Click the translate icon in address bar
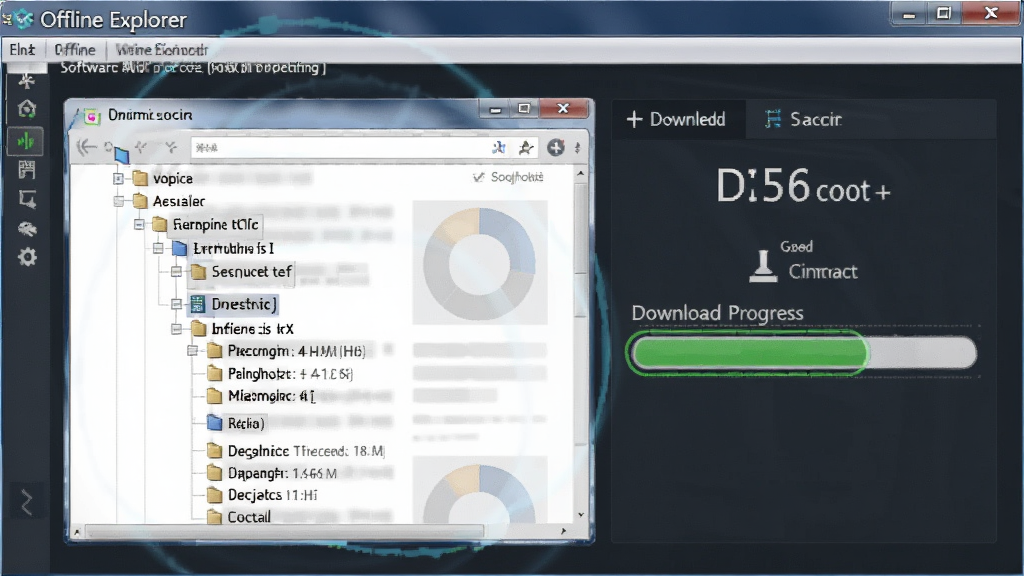 pos(499,148)
